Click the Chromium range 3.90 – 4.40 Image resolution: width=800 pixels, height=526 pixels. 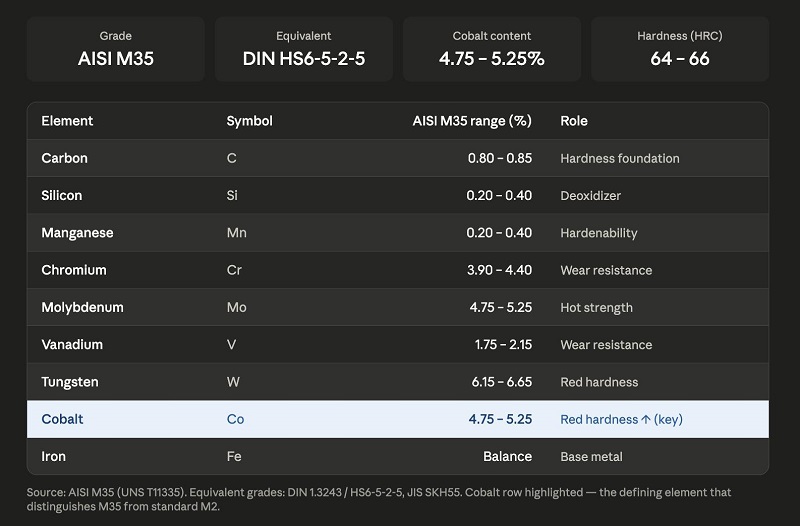499,270
